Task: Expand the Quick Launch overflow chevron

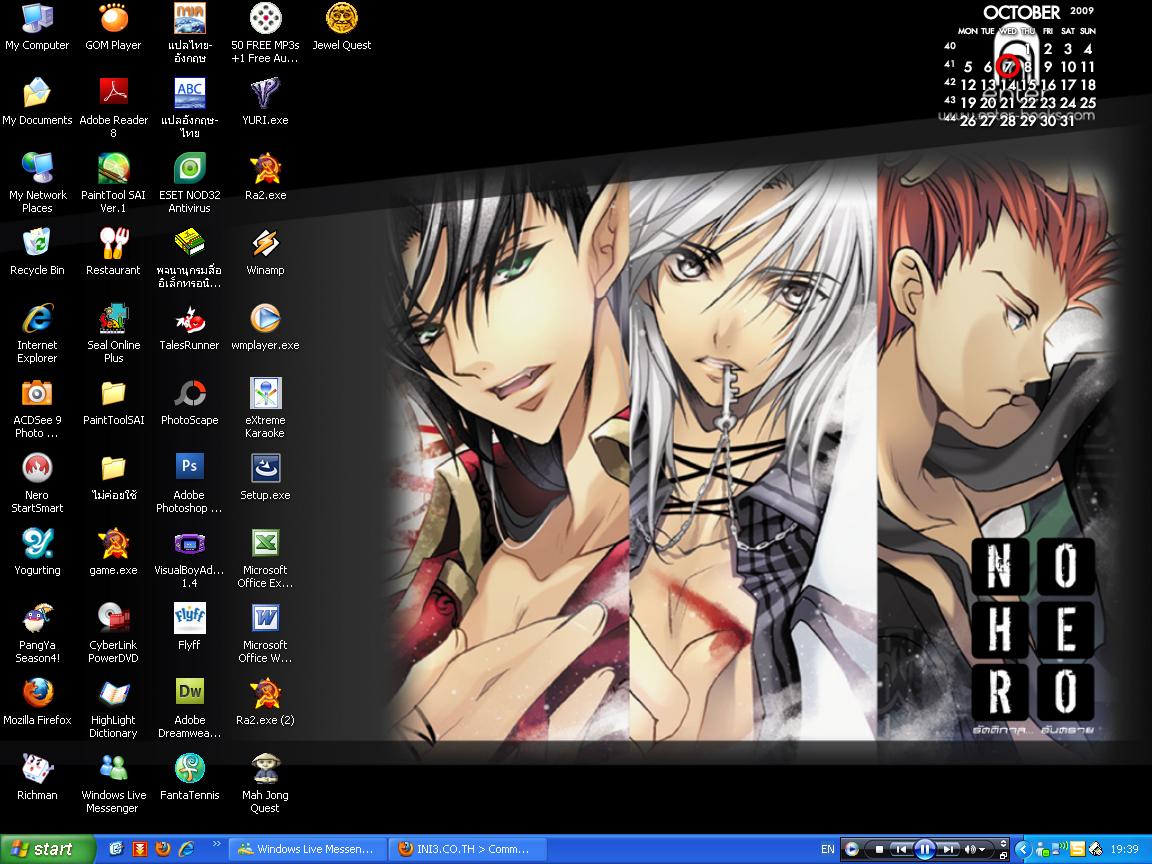Action: point(217,844)
